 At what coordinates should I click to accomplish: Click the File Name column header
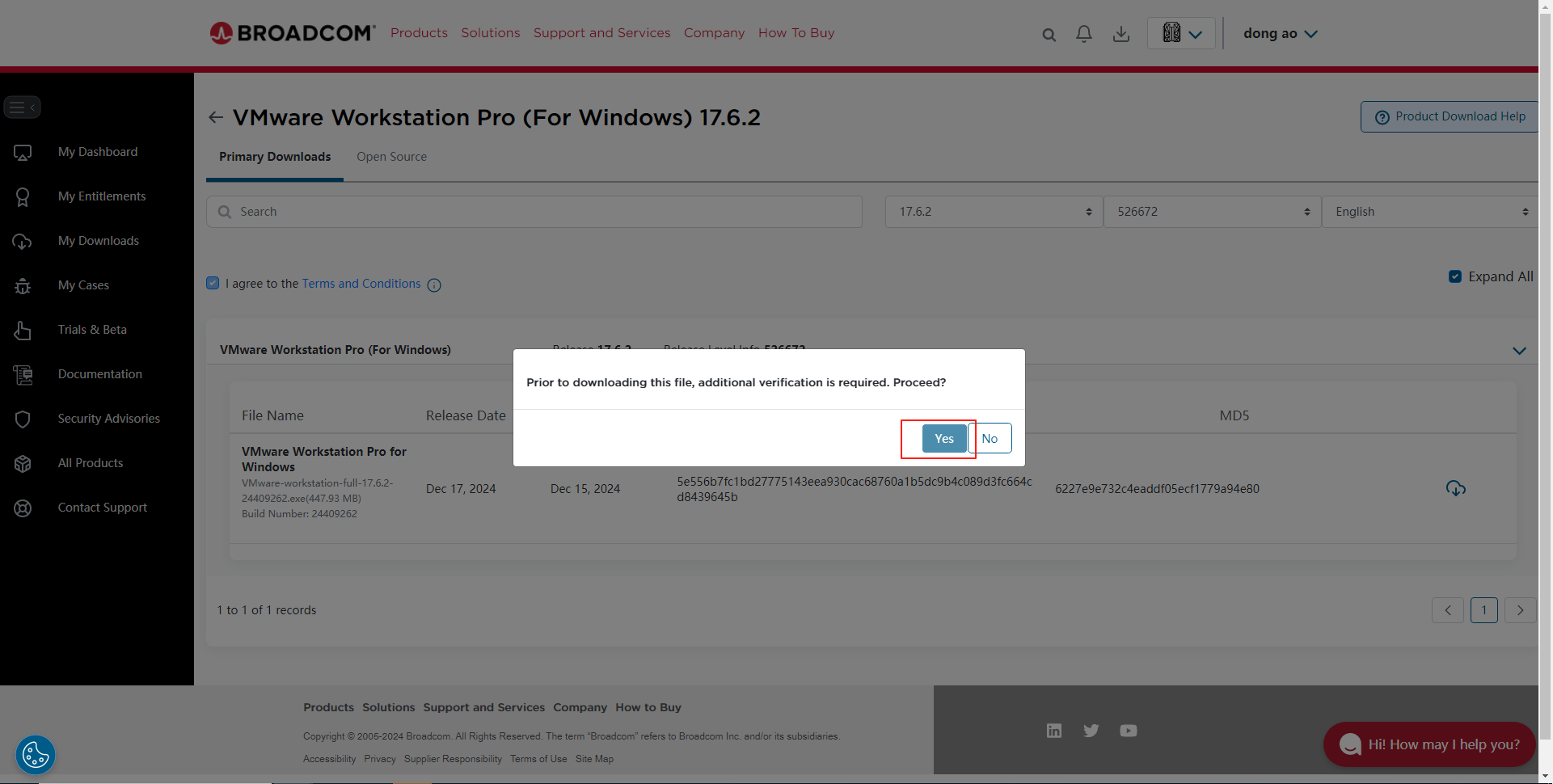[x=272, y=415]
